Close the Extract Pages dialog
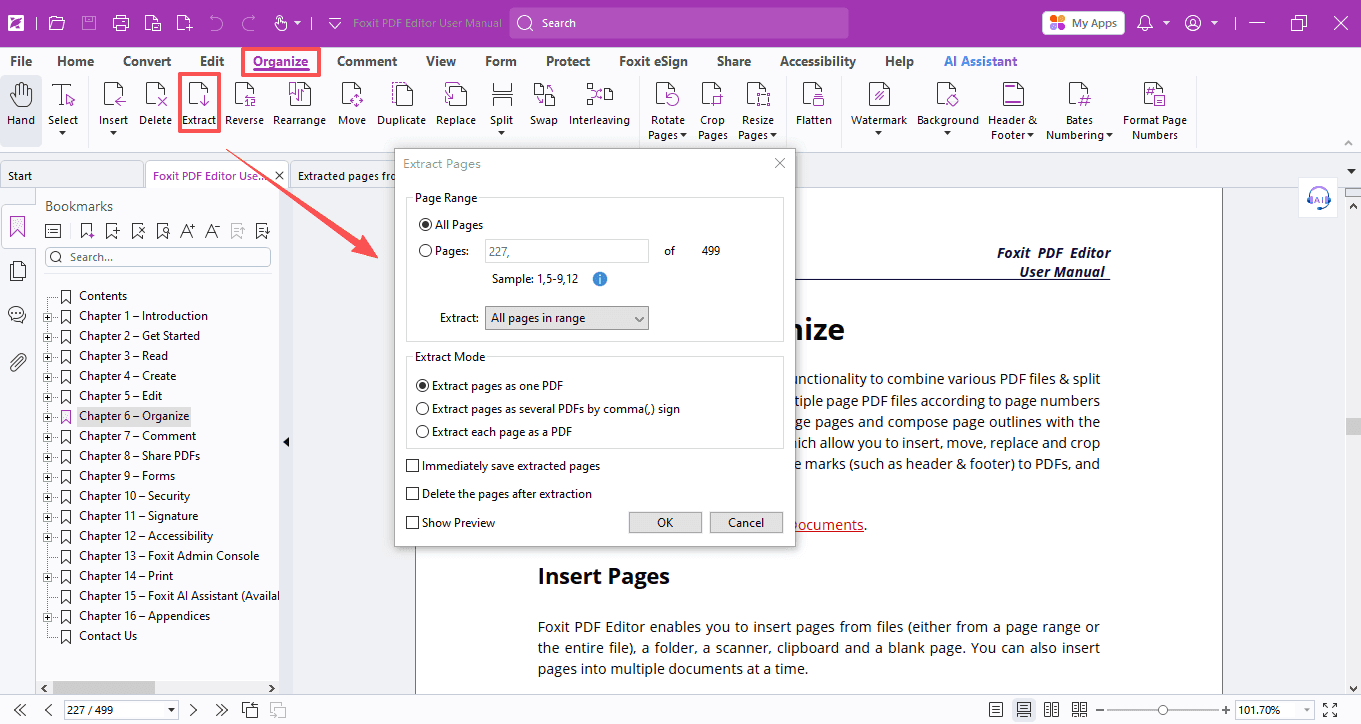The height and width of the screenshot is (724, 1361). pyautogui.click(x=780, y=163)
